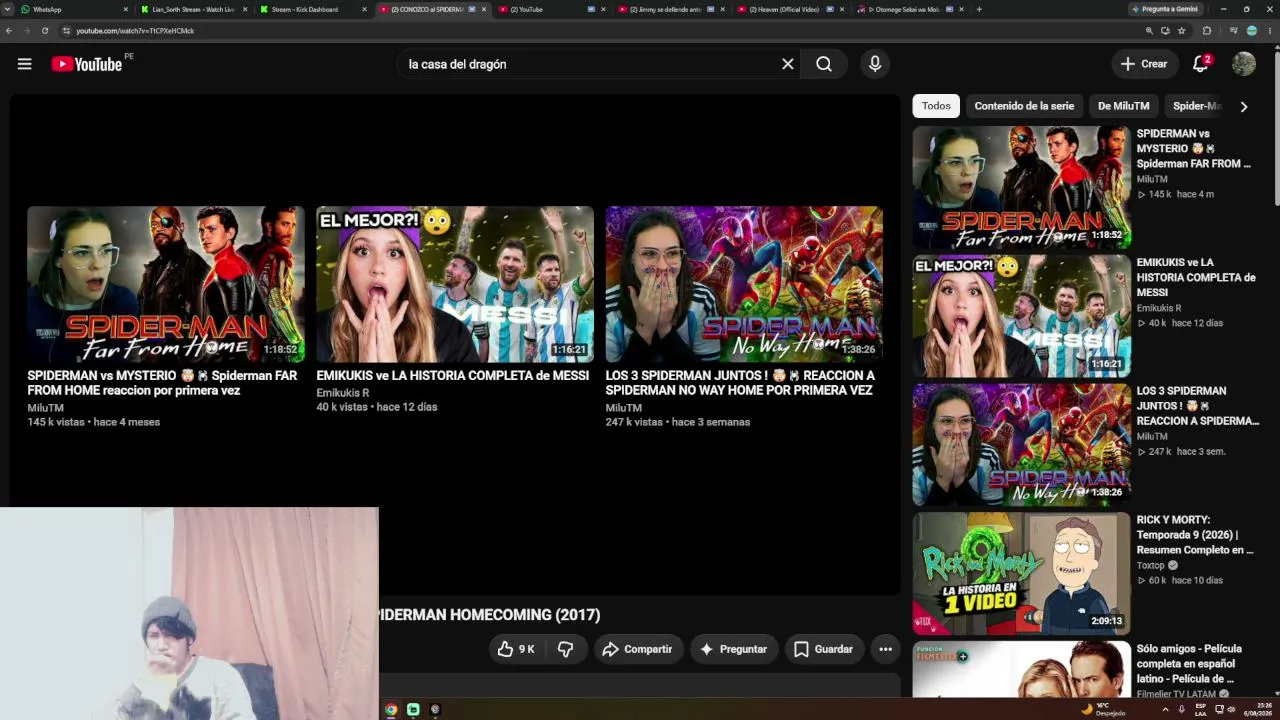This screenshot has height=720, width=1280.
Task: Select the 'Todos' filter chip
Action: point(936,106)
